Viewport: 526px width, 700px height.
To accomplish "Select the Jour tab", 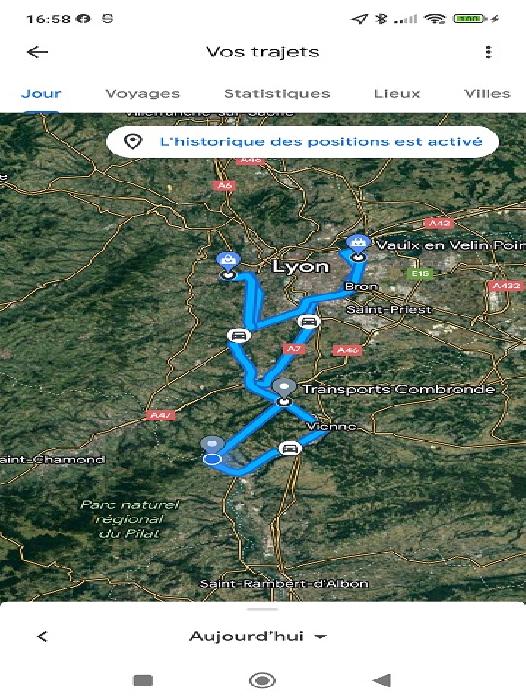I will click(41, 94).
